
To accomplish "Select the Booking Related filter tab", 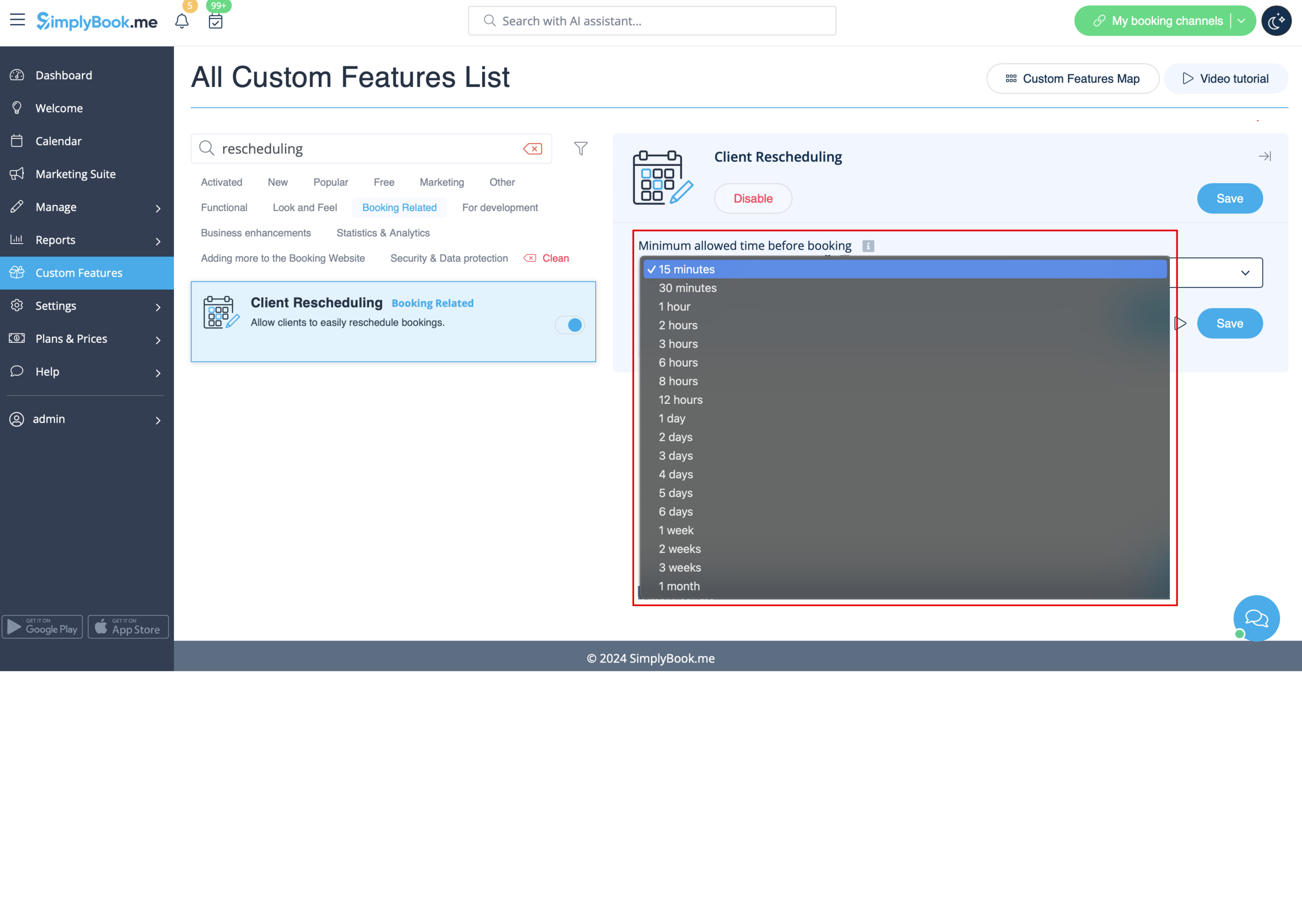I will 399,207.
